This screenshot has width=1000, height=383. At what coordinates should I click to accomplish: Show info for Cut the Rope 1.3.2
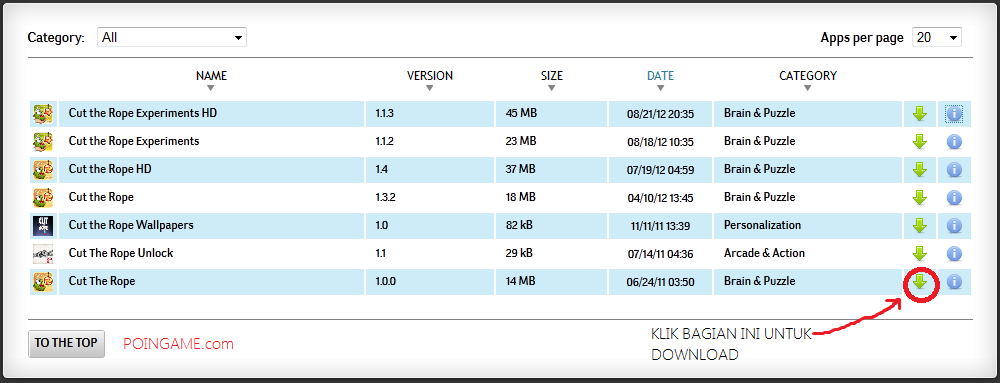[954, 198]
